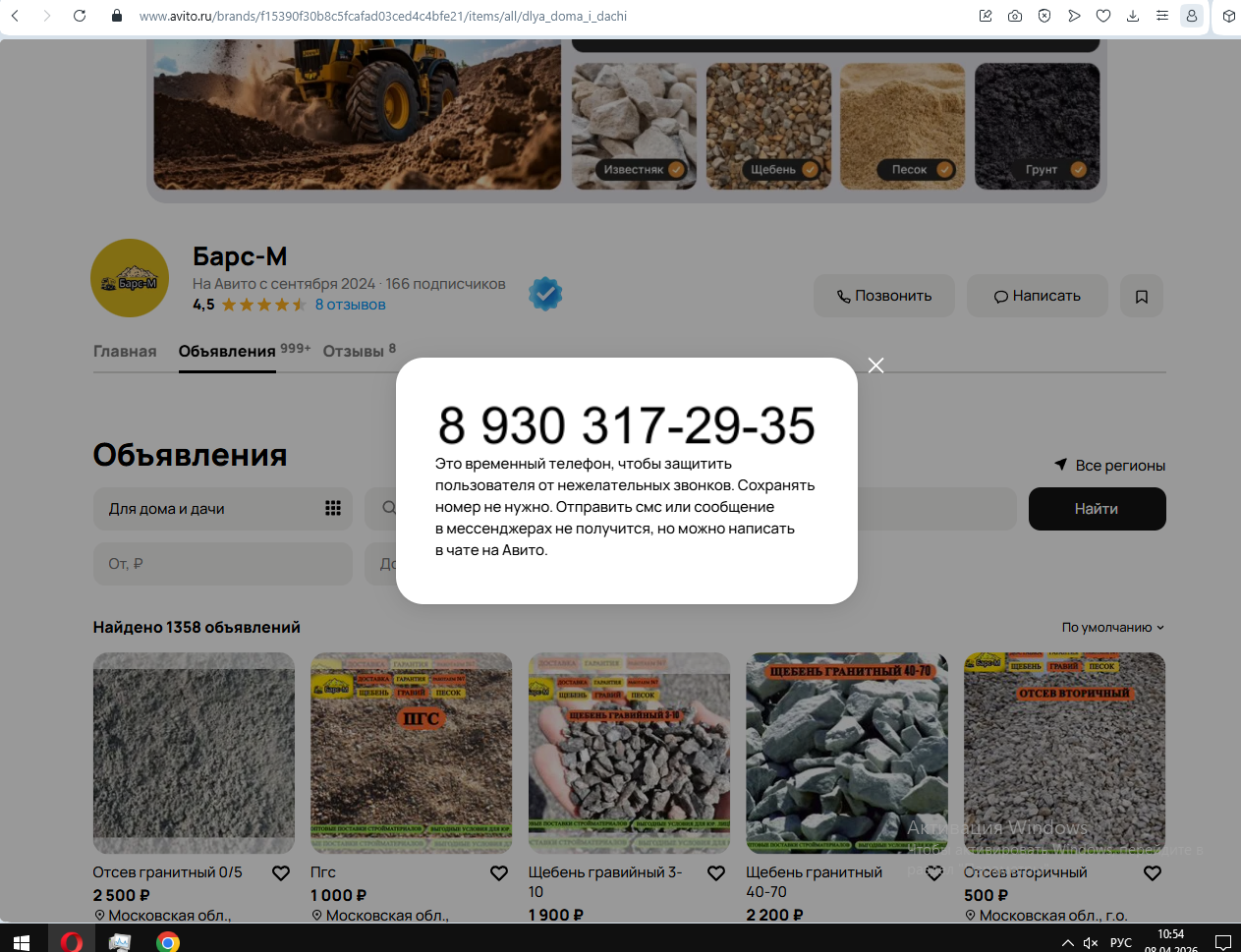
Task: Open the Отсев гранитный 0/5 title link
Action: tap(168, 872)
